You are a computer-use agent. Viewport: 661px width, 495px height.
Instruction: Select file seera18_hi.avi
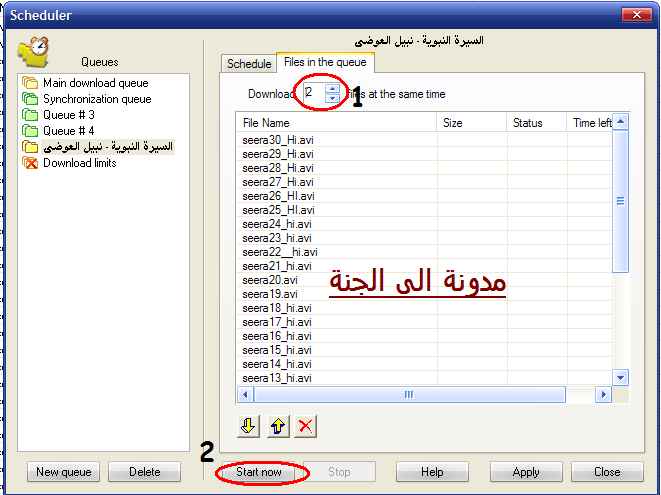(277, 308)
